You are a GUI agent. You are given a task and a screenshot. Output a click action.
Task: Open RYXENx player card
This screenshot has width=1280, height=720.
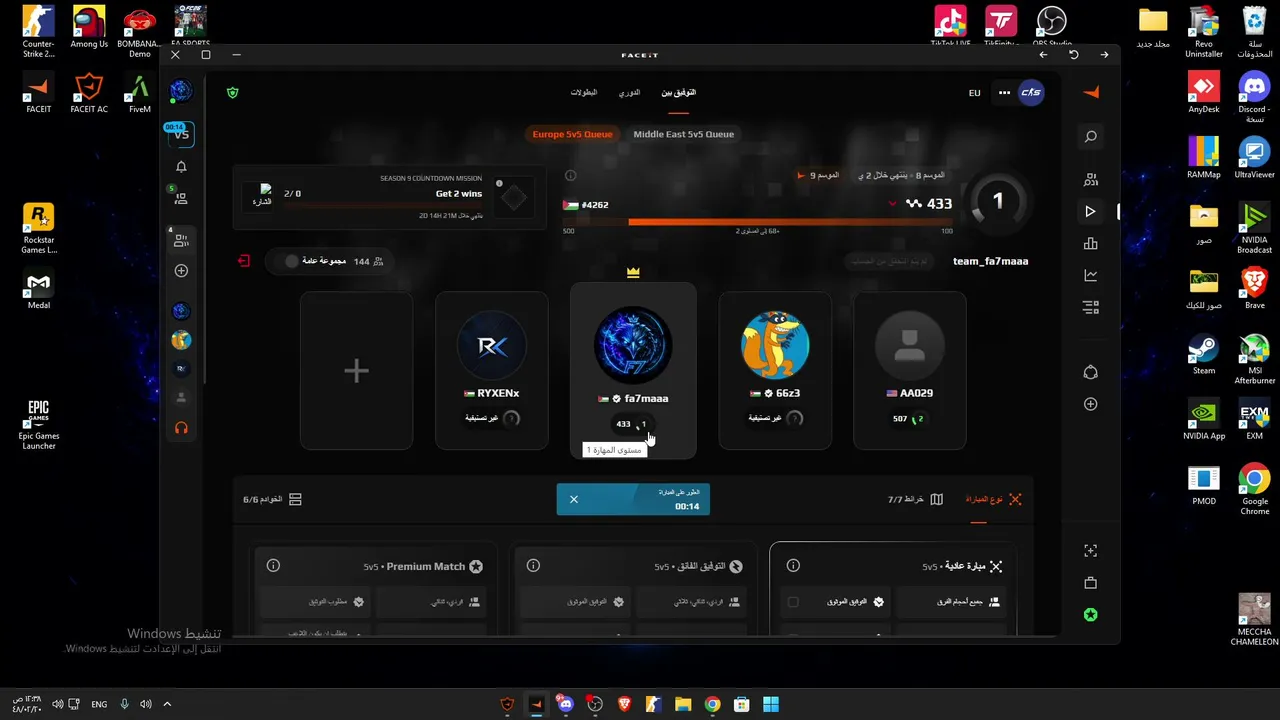coord(492,370)
